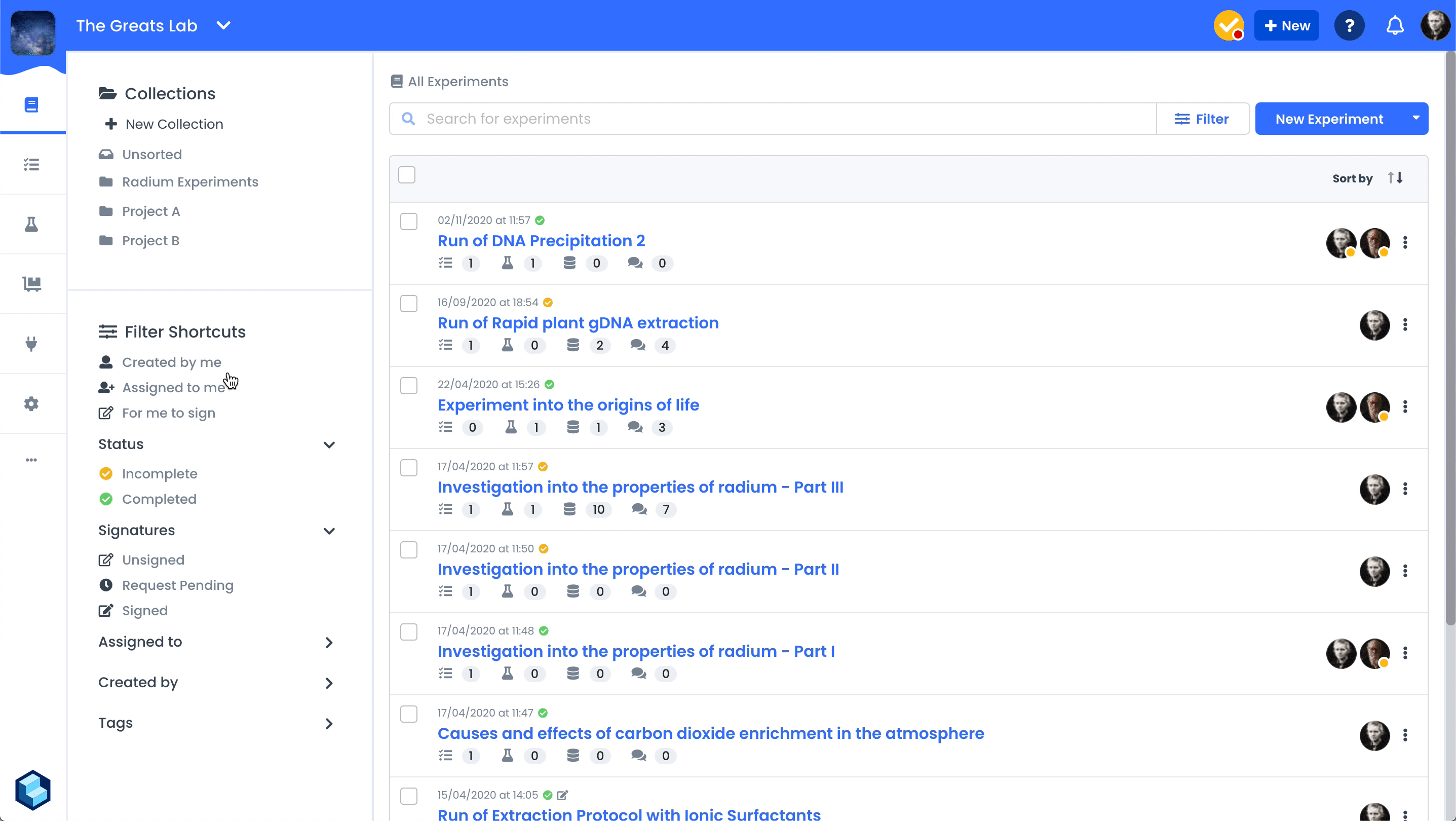Open the notifications bell
Viewport: 1456px width, 821px height.
(x=1394, y=25)
